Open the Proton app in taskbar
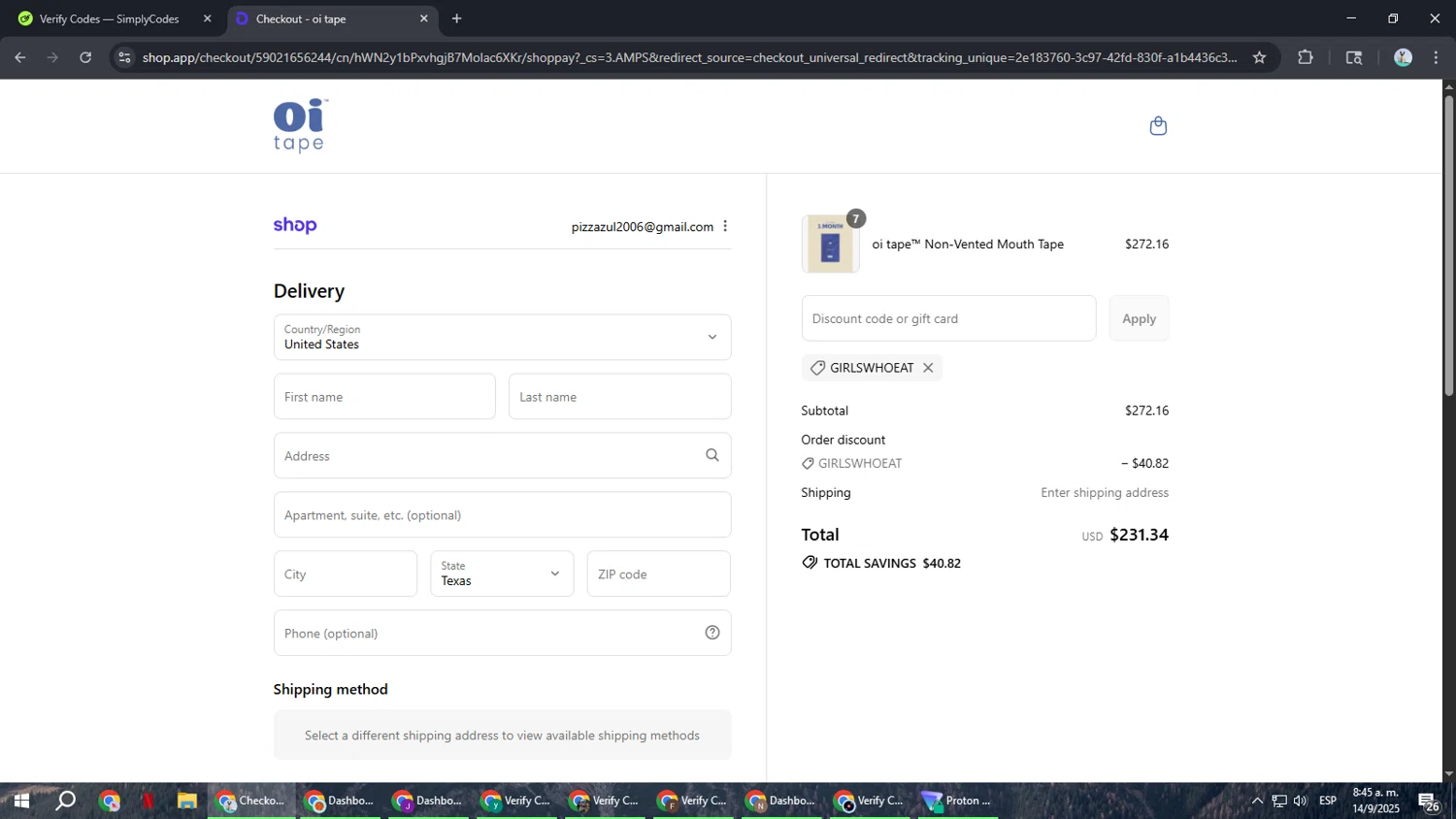The height and width of the screenshot is (819, 1456). [x=957, y=801]
